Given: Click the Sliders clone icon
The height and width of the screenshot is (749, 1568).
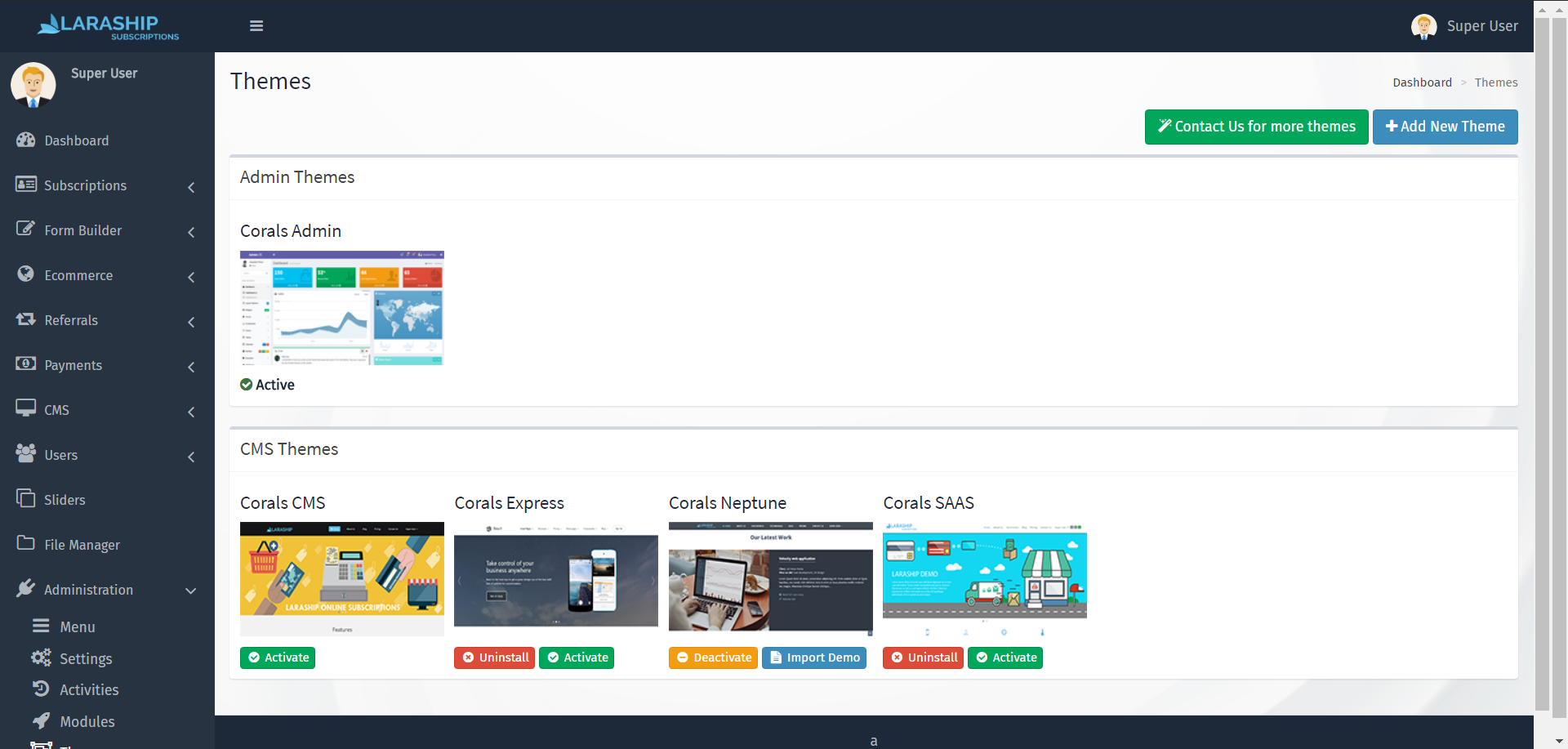Looking at the screenshot, I should [x=26, y=498].
